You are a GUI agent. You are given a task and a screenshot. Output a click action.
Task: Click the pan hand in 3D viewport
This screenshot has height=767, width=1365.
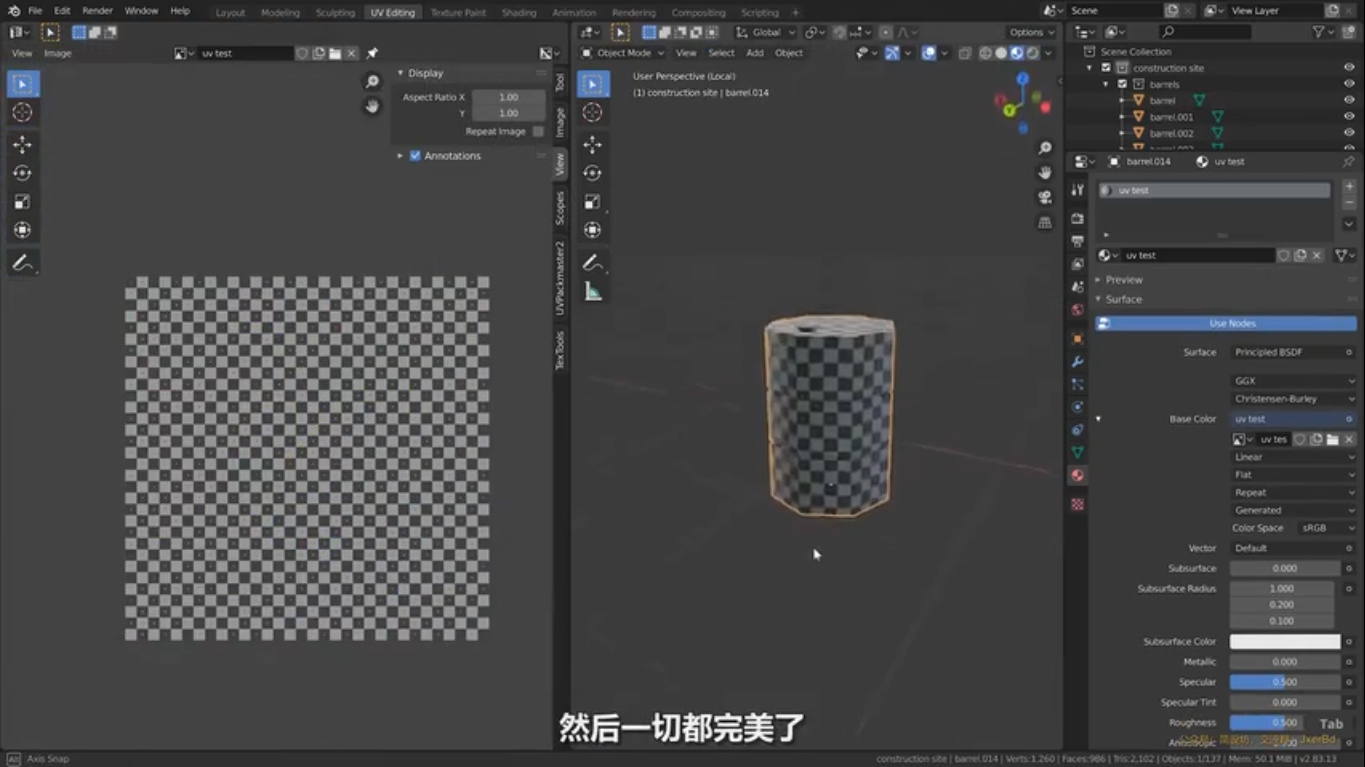[x=1045, y=172]
